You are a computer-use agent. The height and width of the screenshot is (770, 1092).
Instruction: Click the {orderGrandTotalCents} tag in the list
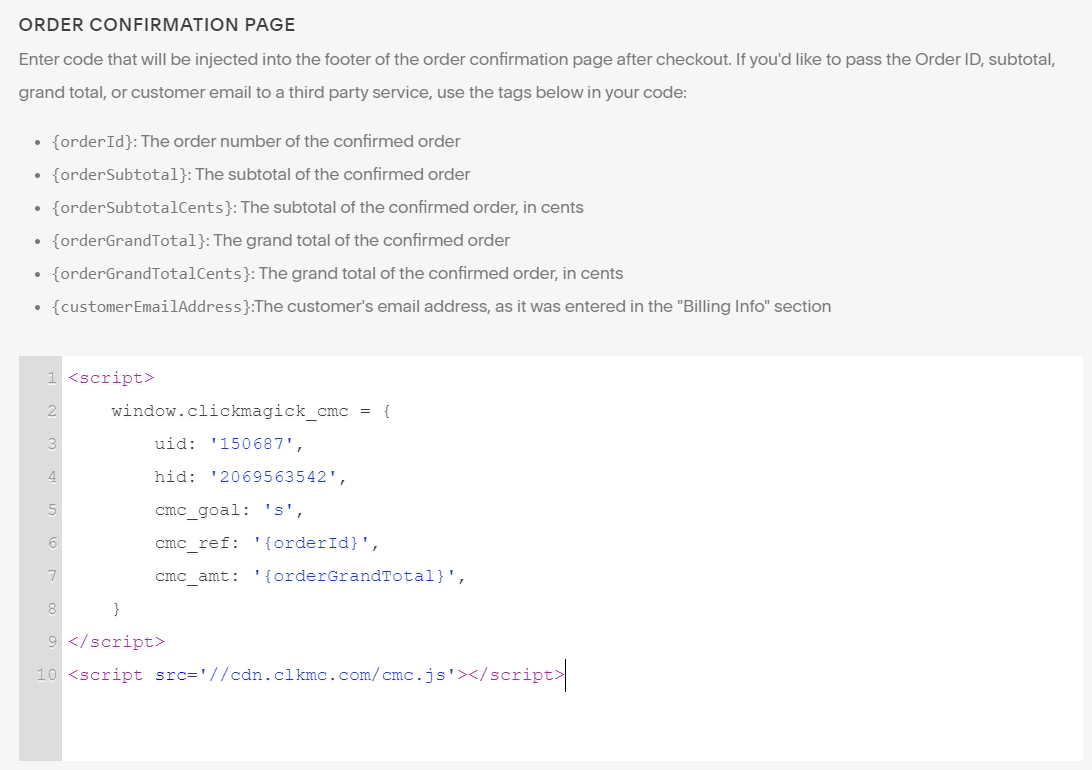click(x=152, y=274)
